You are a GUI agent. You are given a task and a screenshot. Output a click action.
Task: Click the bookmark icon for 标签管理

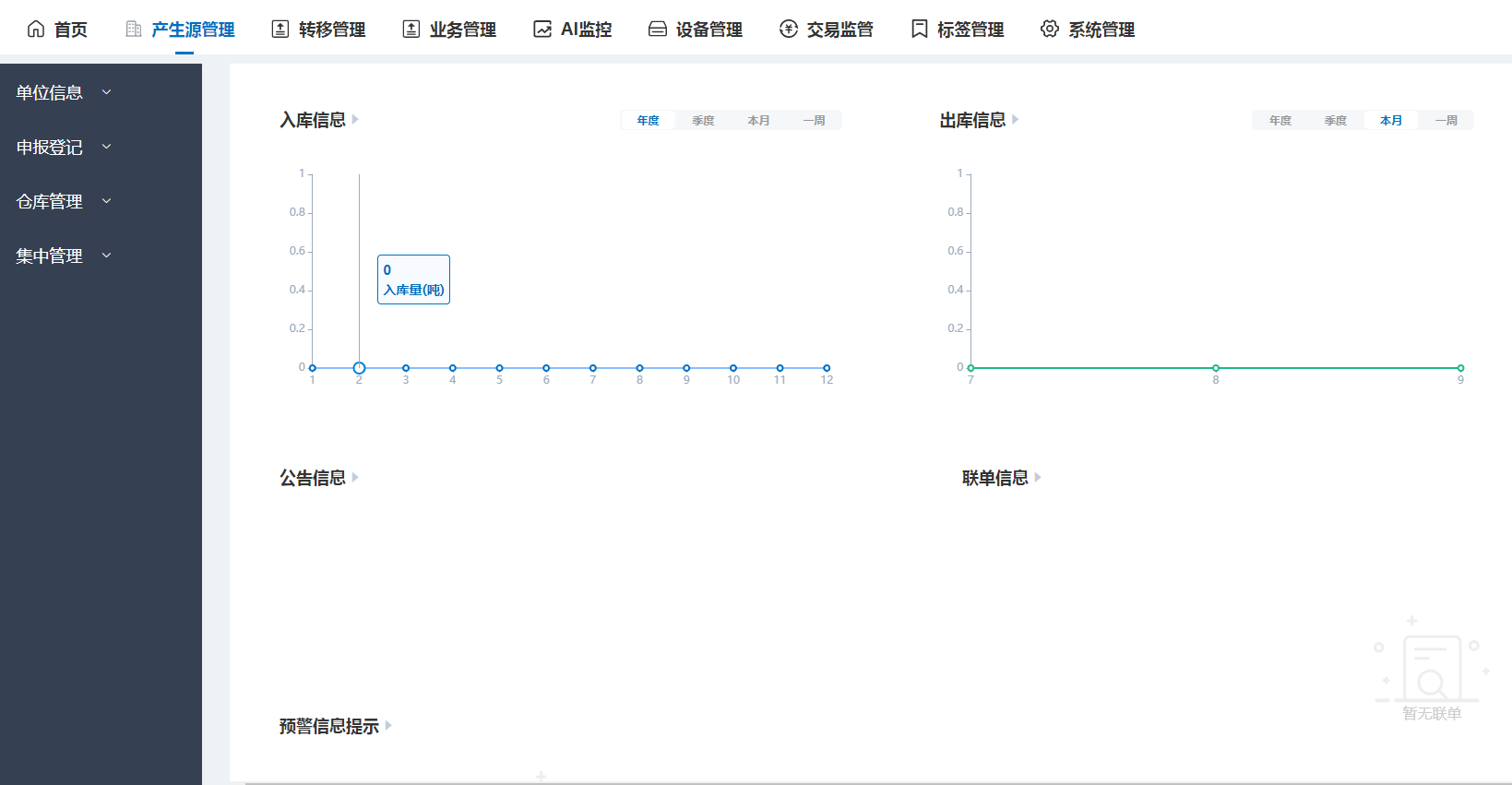pos(920,30)
